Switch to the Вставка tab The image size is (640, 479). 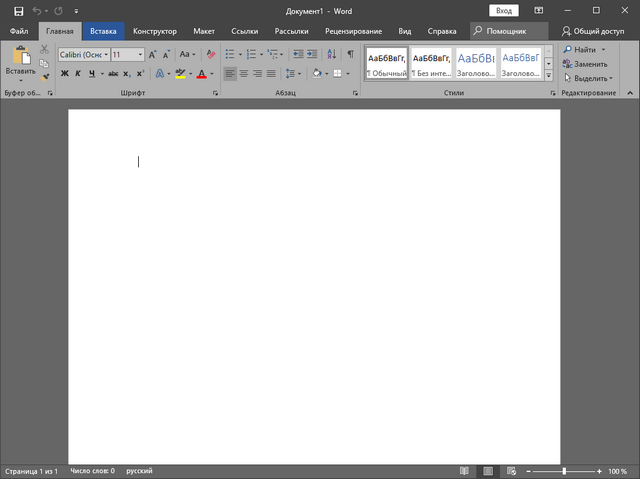[103, 31]
